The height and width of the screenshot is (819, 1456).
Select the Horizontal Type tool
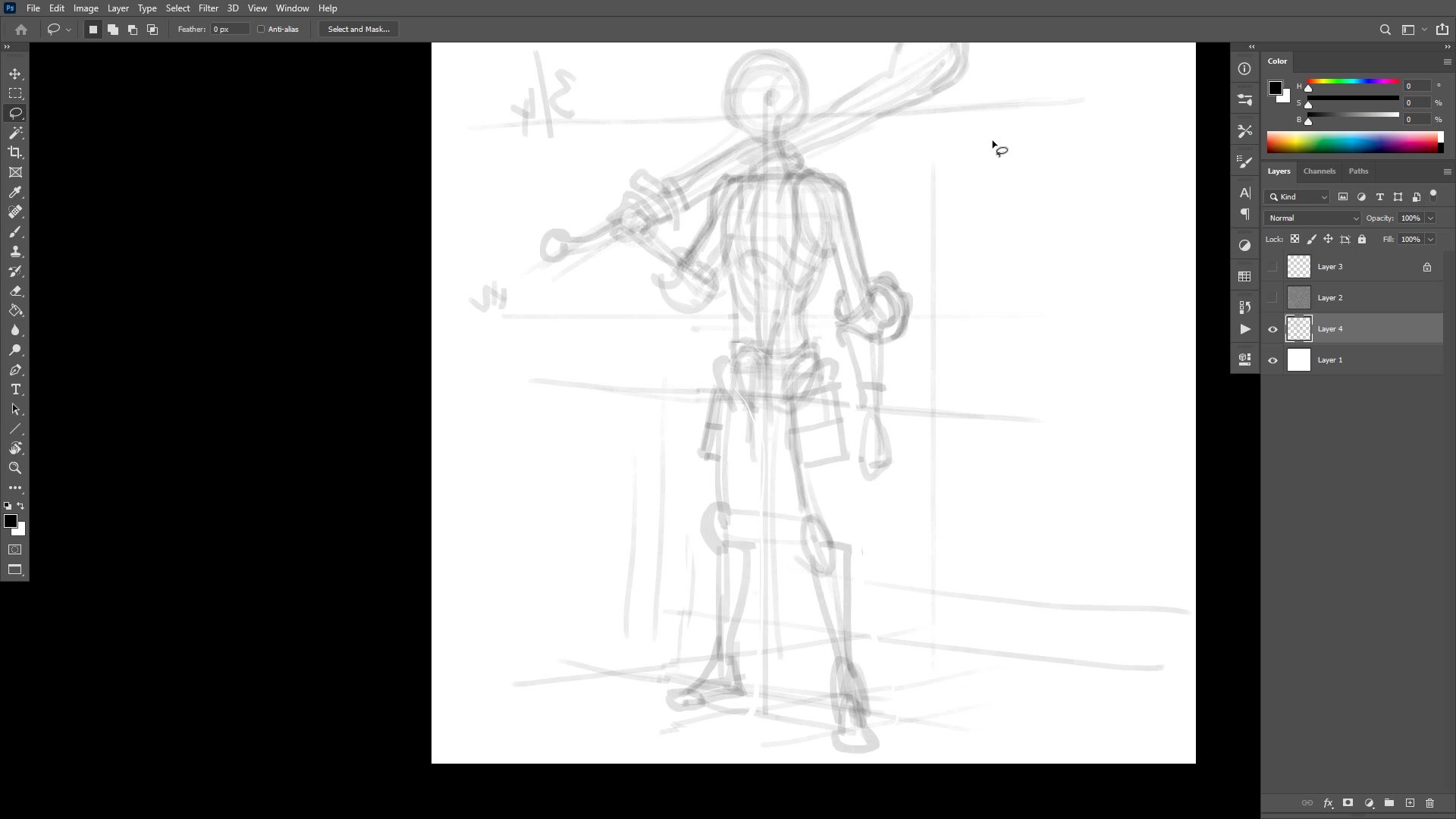(x=15, y=389)
